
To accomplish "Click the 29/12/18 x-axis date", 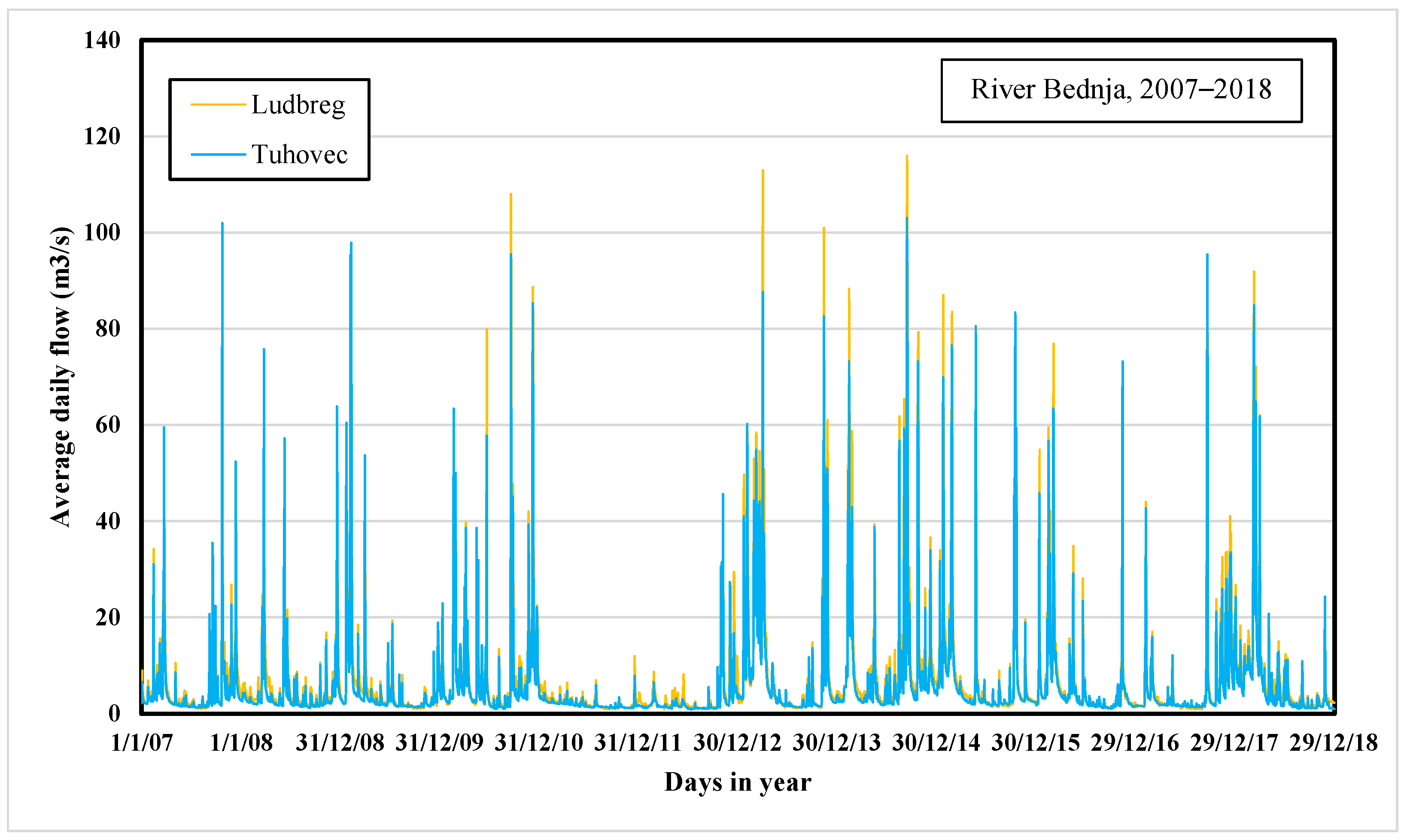I will (1334, 743).
